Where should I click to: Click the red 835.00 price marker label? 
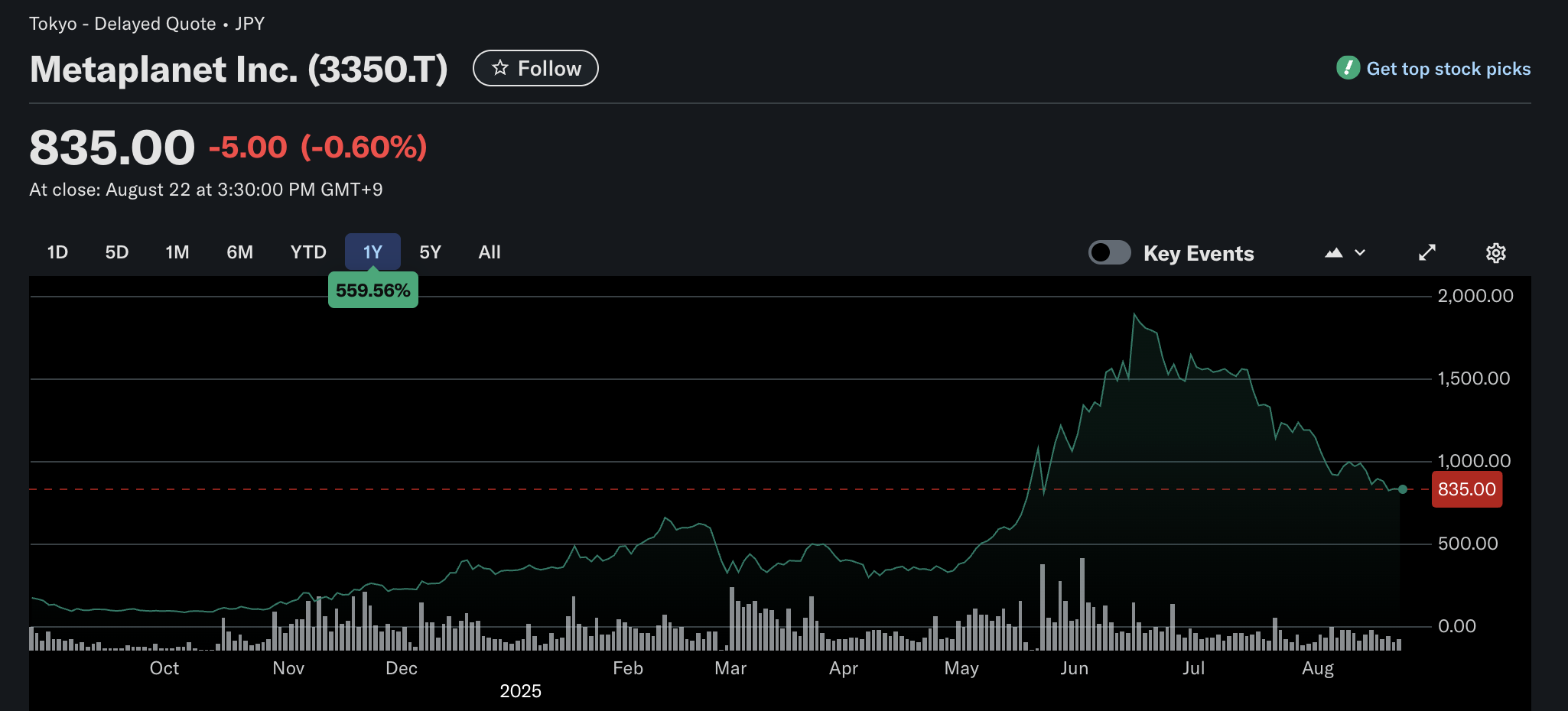click(x=1466, y=489)
